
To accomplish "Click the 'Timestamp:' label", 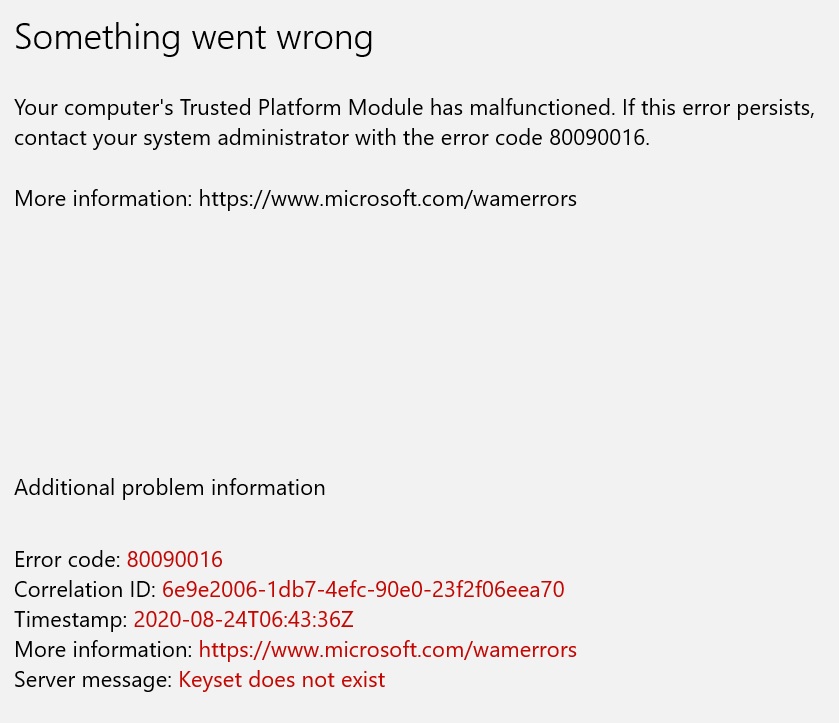I will [x=71, y=620].
